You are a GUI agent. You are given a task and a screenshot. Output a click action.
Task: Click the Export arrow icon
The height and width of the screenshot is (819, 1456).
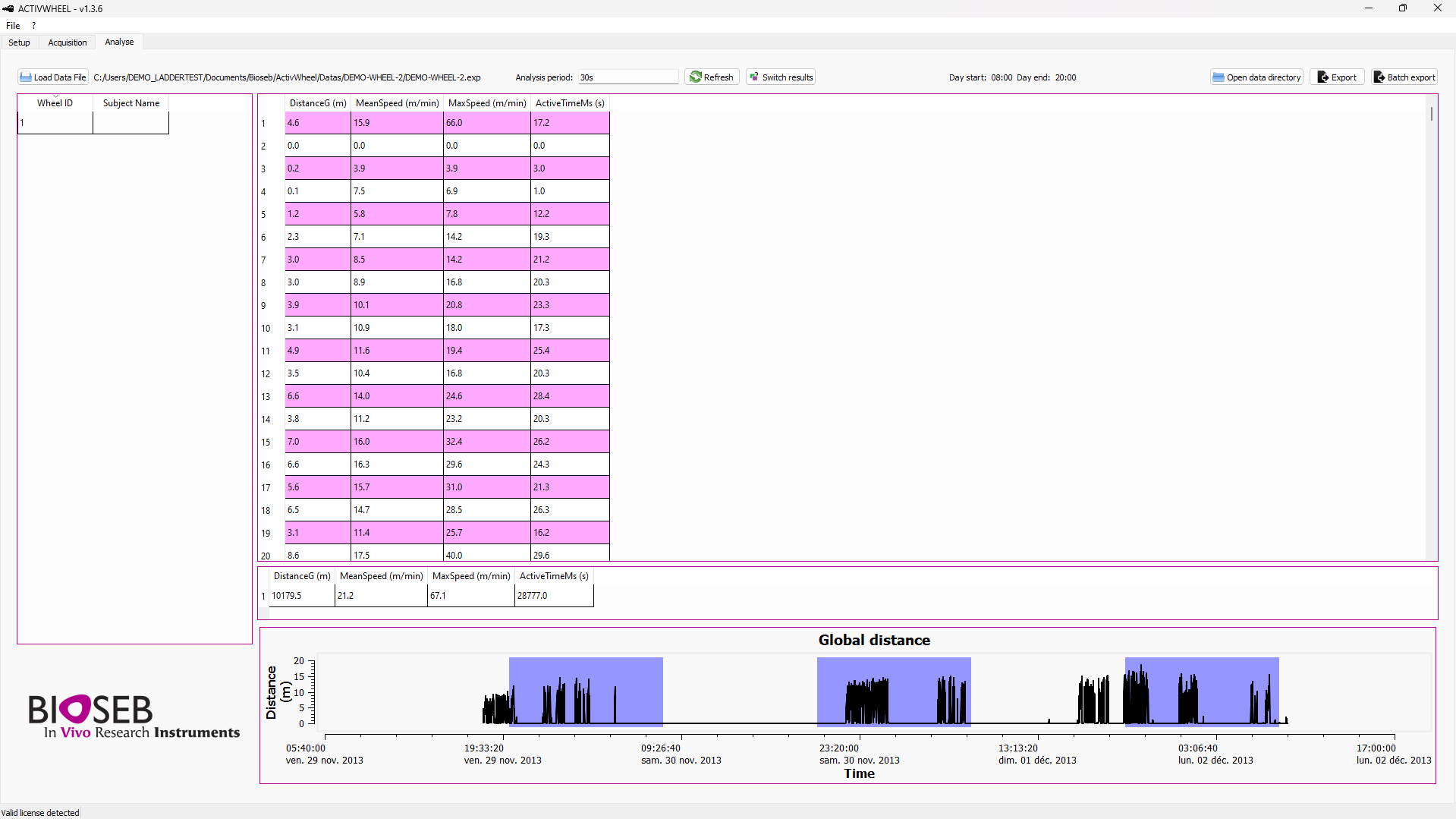(1323, 77)
